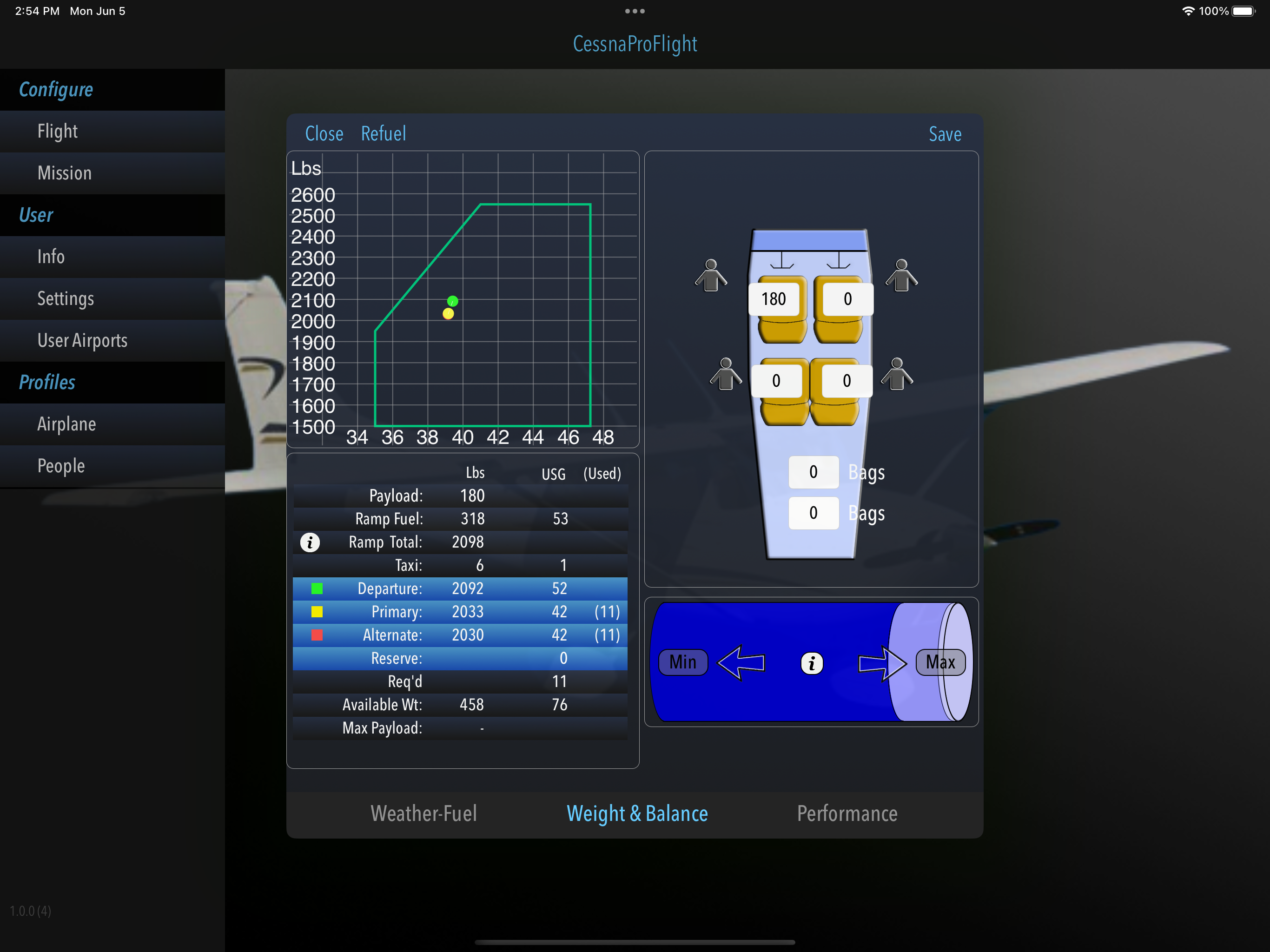This screenshot has height=952, width=1270.
Task: Click the pilot seat person icon
Action: [x=711, y=276]
